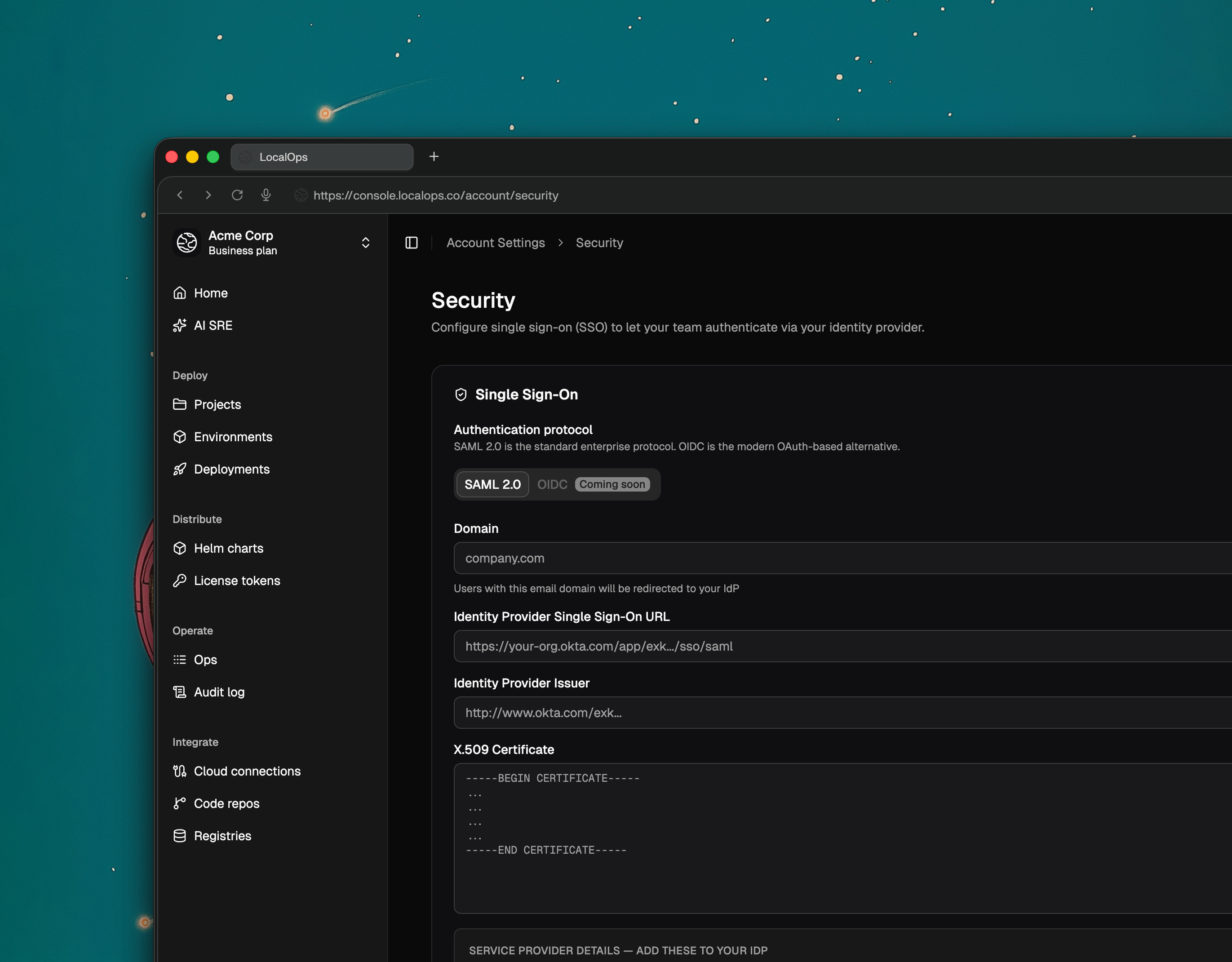The height and width of the screenshot is (962, 1232).
Task: Click the Domain input field
Action: [x=841, y=558]
